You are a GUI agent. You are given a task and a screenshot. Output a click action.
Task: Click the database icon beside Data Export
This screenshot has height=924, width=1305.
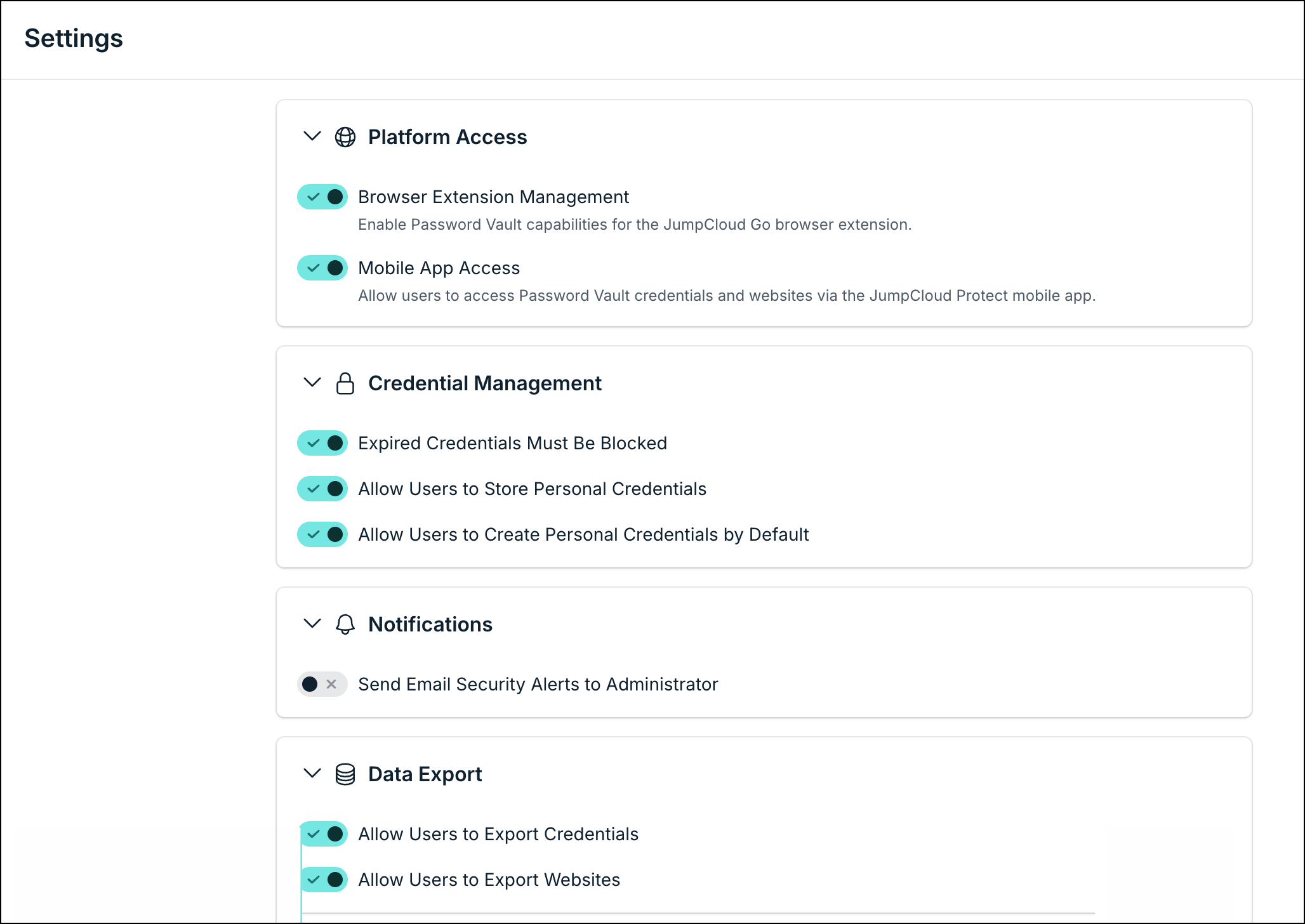click(x=345, y=774)
